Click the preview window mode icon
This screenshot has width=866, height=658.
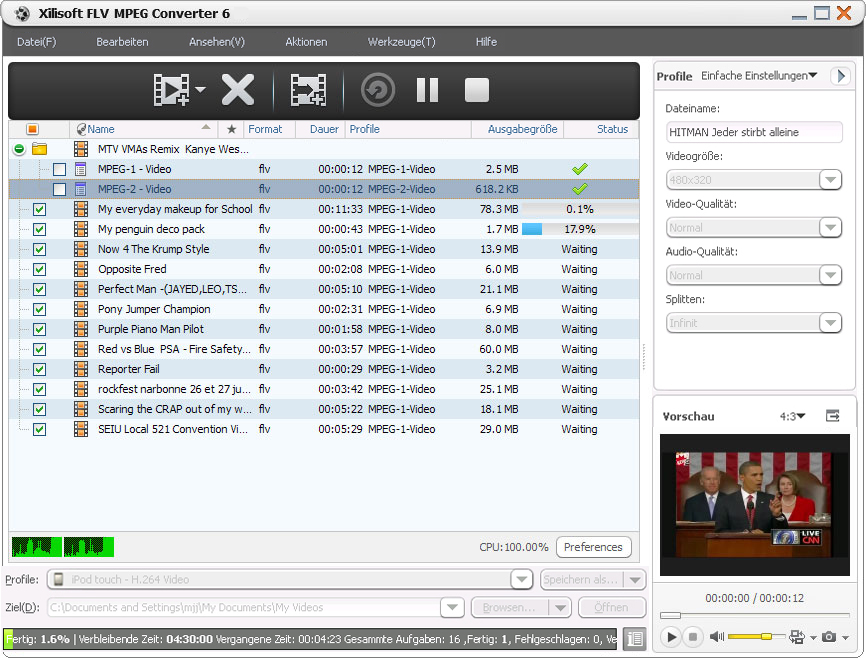(832, 416)
